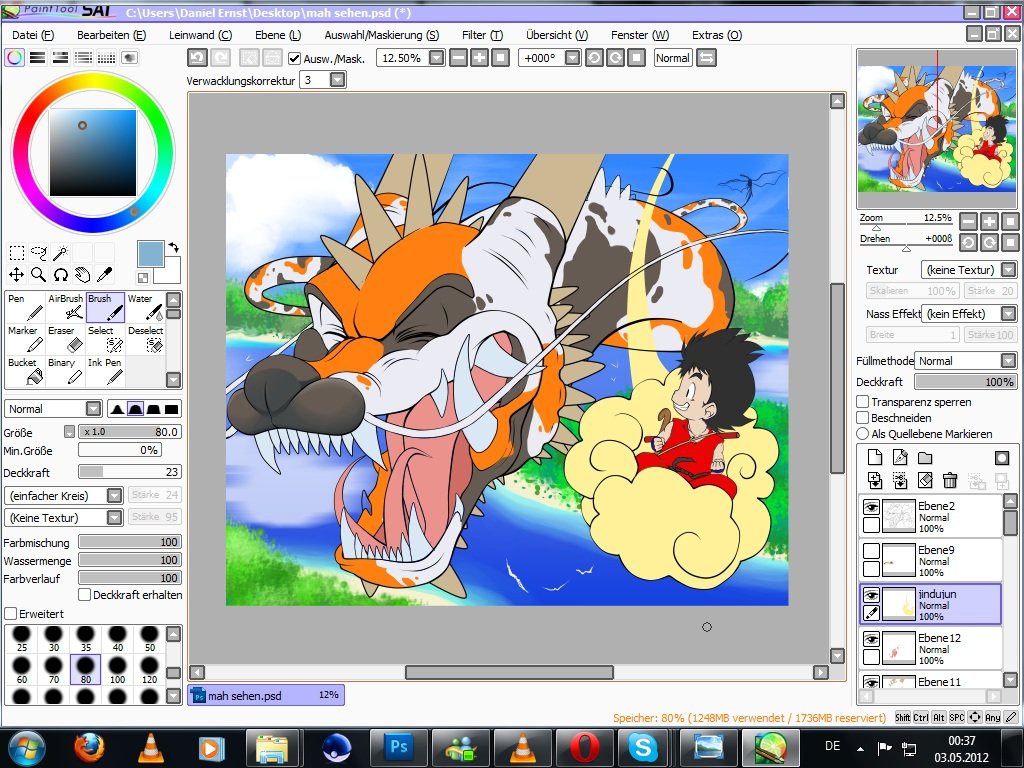Image resolution: width=1024 pixels, height=768 pixels.
Task: Open the rotation angle +000° dropdown
Action: [572, 58]
